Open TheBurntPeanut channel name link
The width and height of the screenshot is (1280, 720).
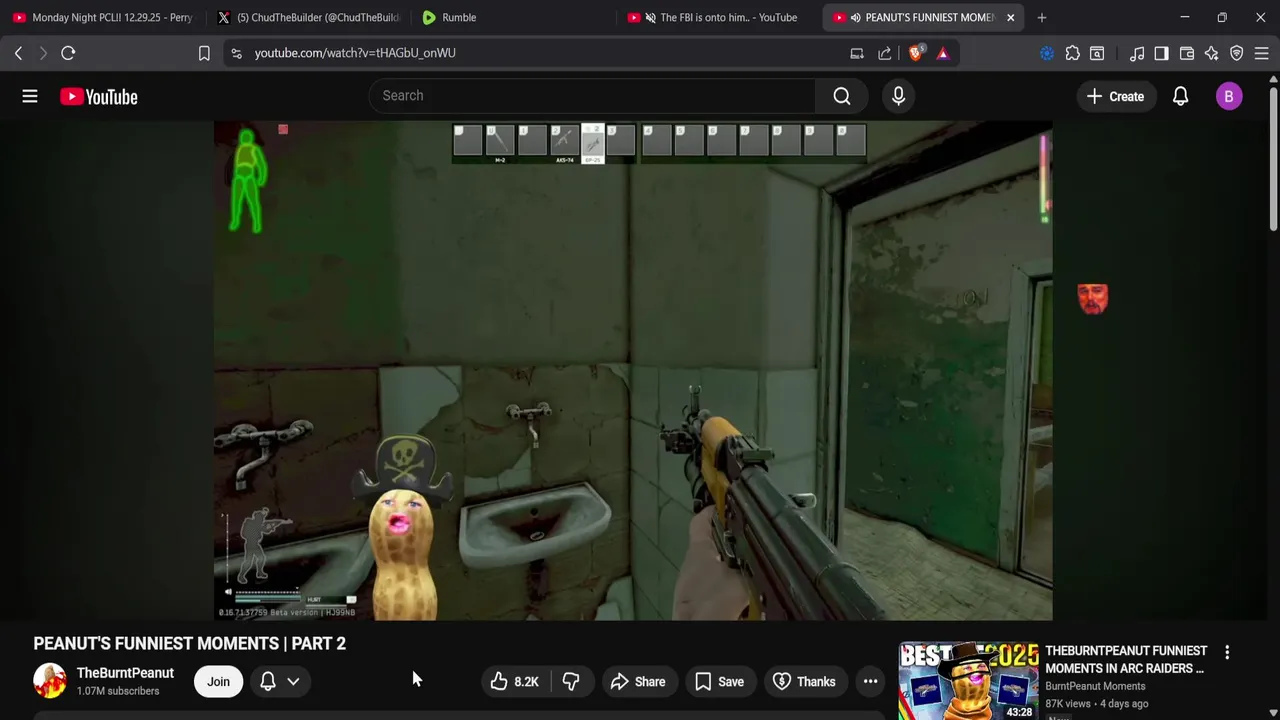[x=125, y=673]
